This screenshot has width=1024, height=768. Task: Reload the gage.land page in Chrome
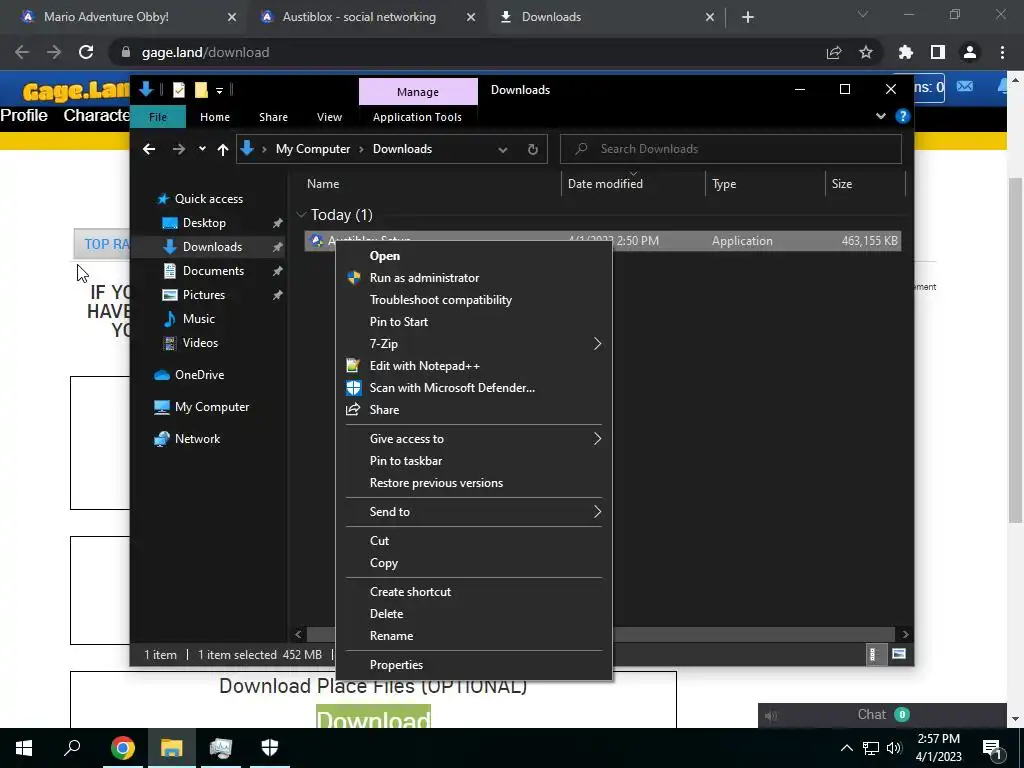click(86, 52)
